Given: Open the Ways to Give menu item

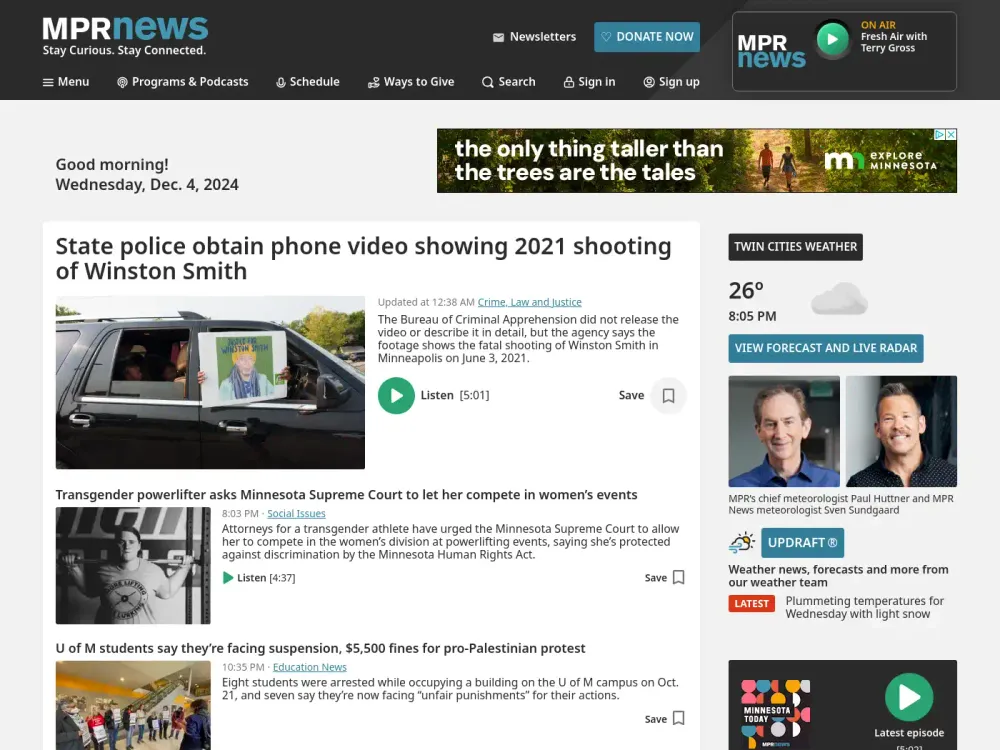Looking at the screenshot, I should 411,81.
